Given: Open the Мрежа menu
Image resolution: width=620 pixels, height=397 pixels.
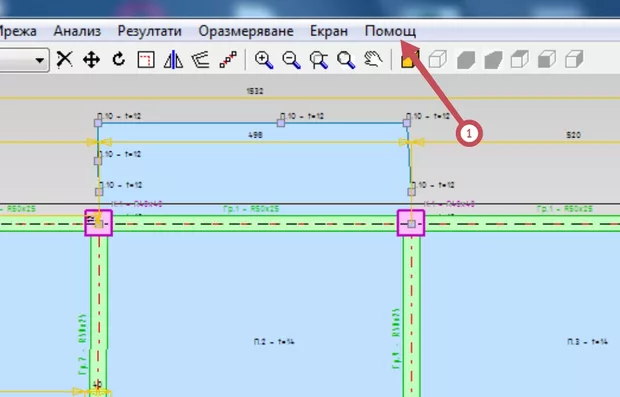Looking at the screenshot, I should click(x=17, y=31).
